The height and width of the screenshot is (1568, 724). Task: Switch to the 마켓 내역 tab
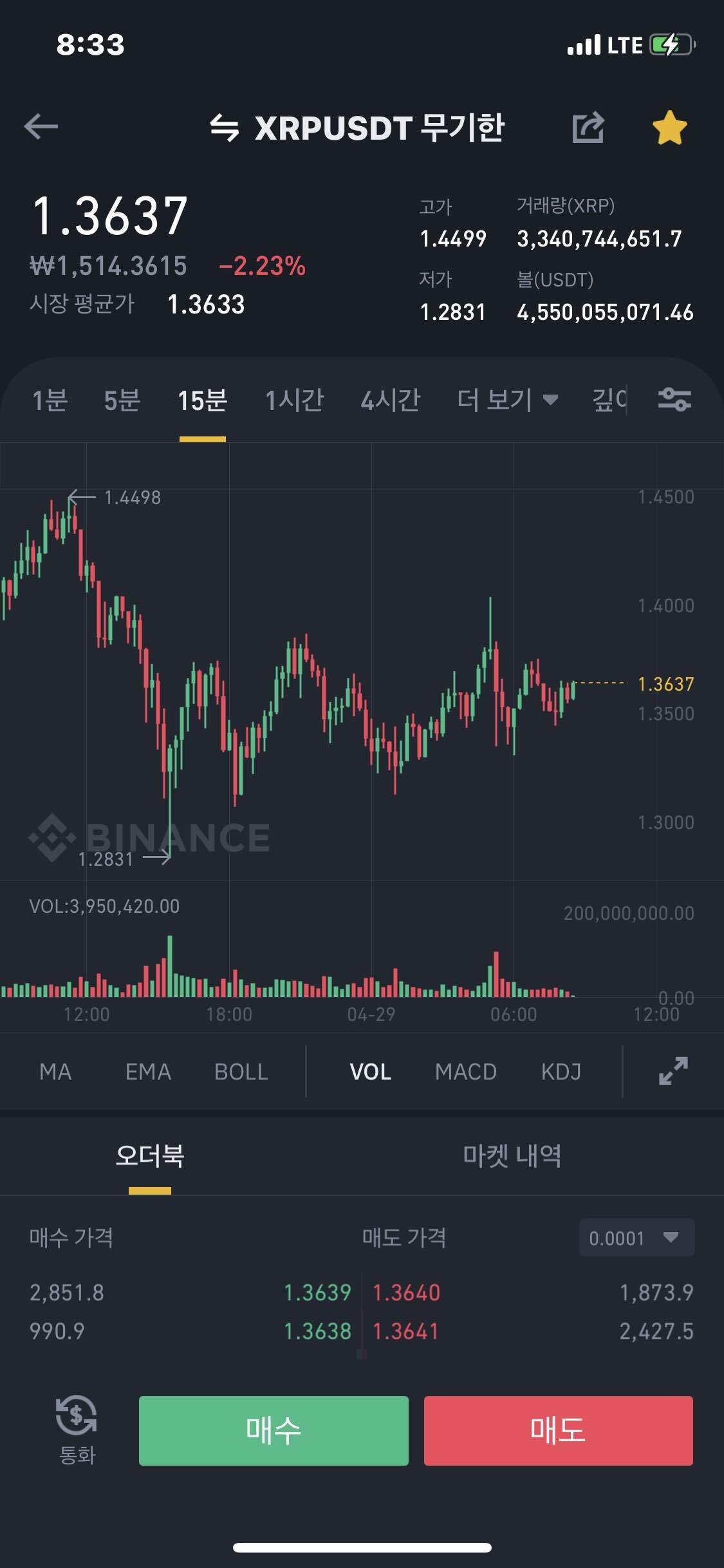point(512,1156)
